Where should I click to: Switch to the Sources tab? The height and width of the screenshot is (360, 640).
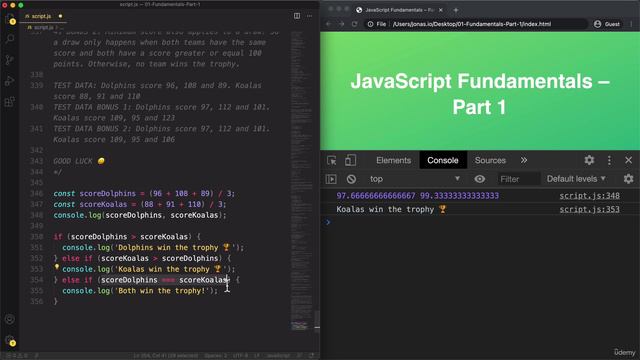490,160
